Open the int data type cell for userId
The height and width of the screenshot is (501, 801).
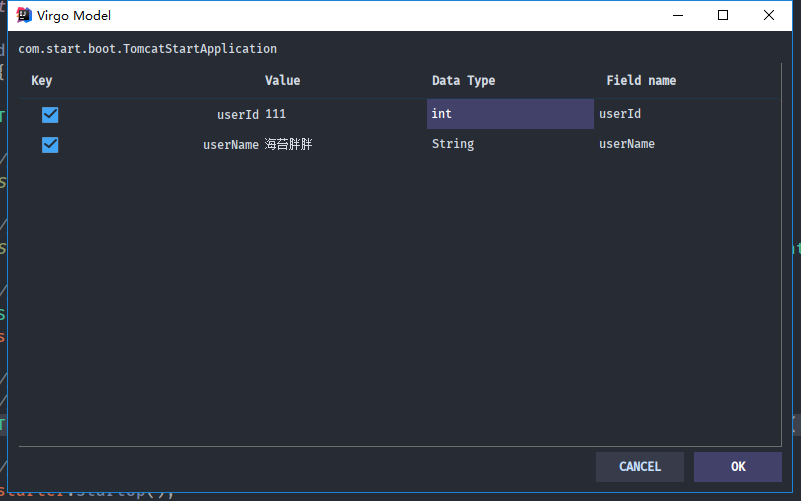510,114
